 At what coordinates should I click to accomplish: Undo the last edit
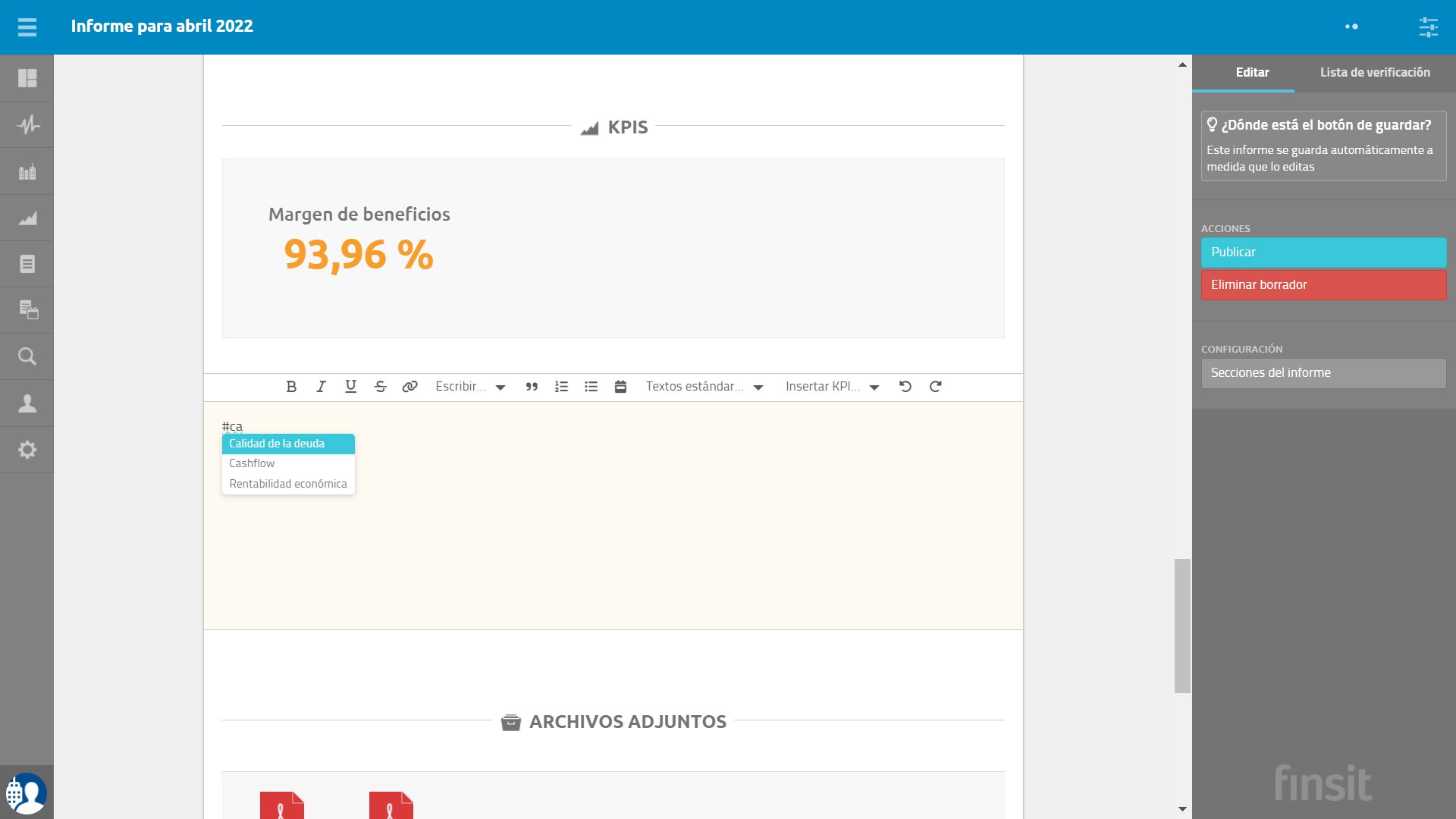pyautogui.click(x=905, y=387)
